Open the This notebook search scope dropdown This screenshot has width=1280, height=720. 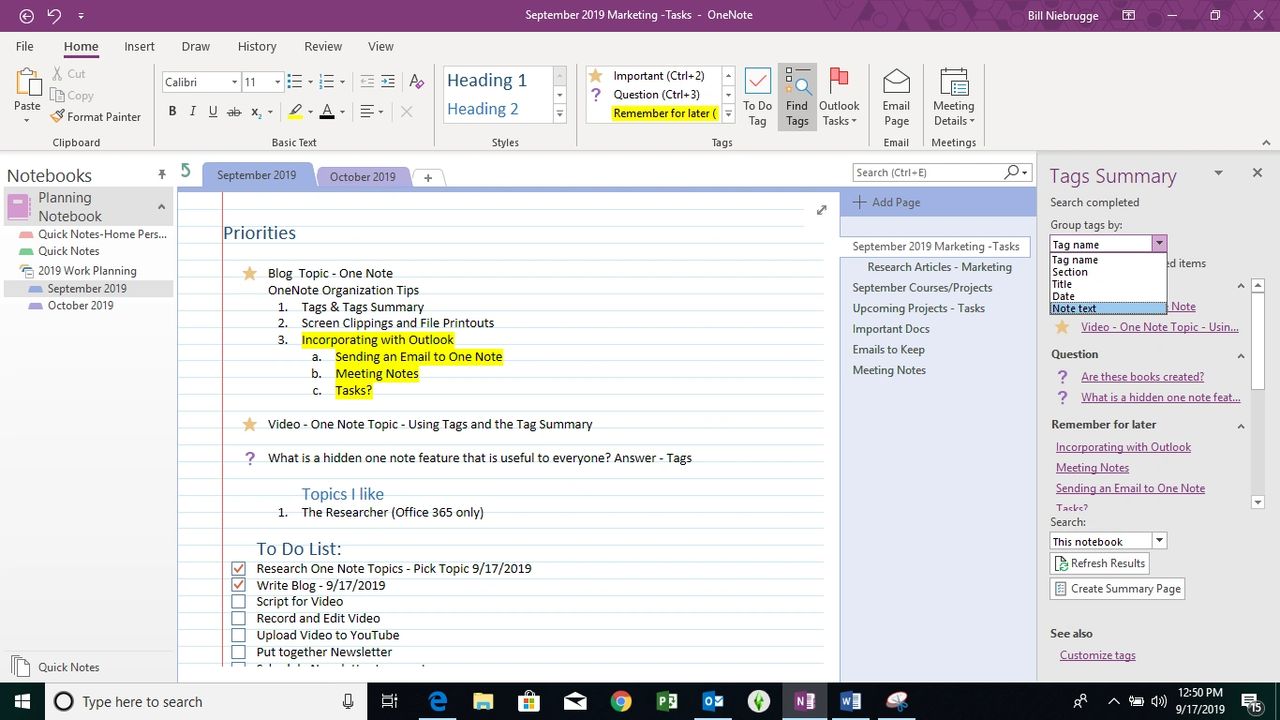point(1159,541)
